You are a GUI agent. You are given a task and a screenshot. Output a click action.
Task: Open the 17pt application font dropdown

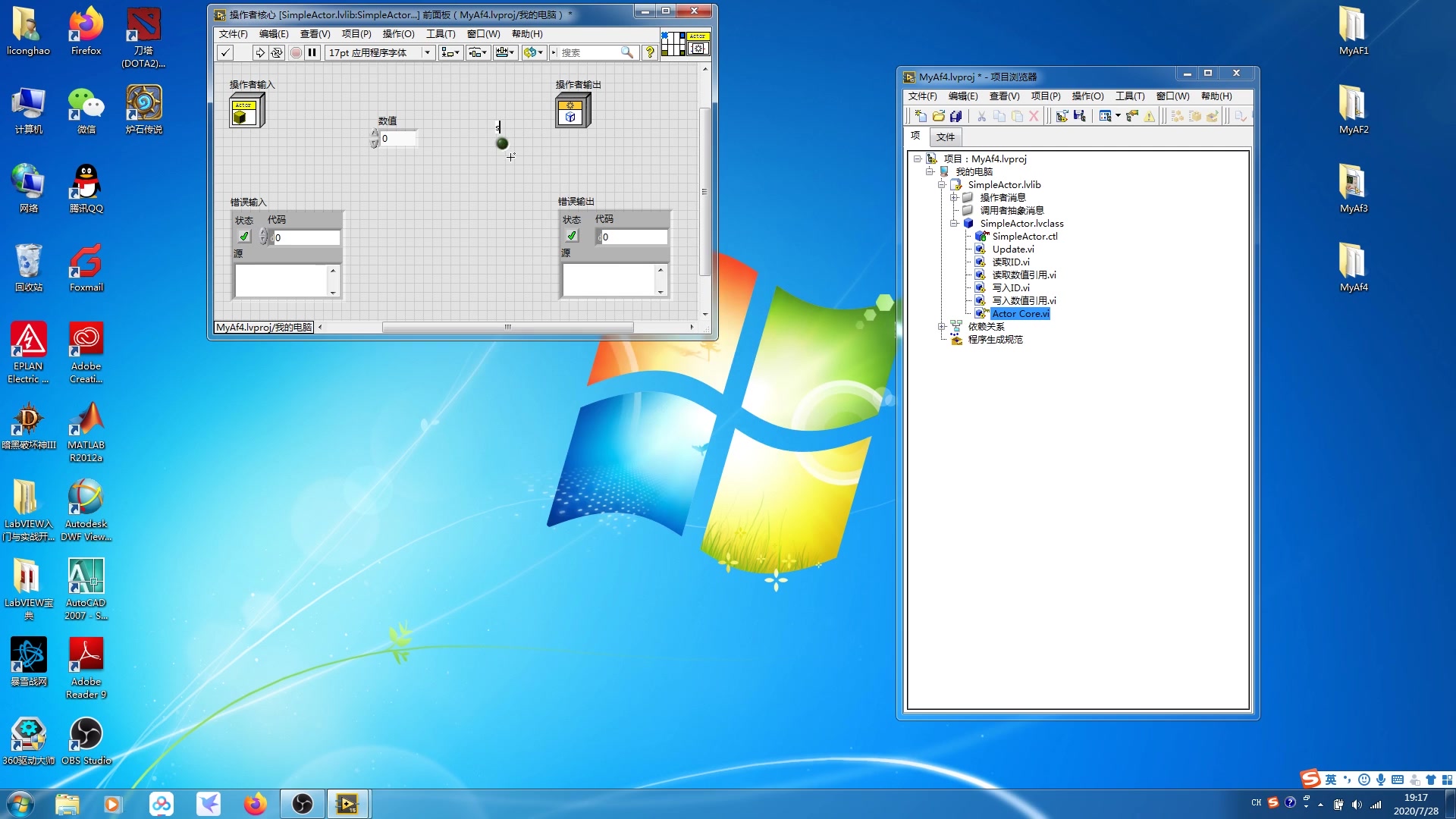427,52
